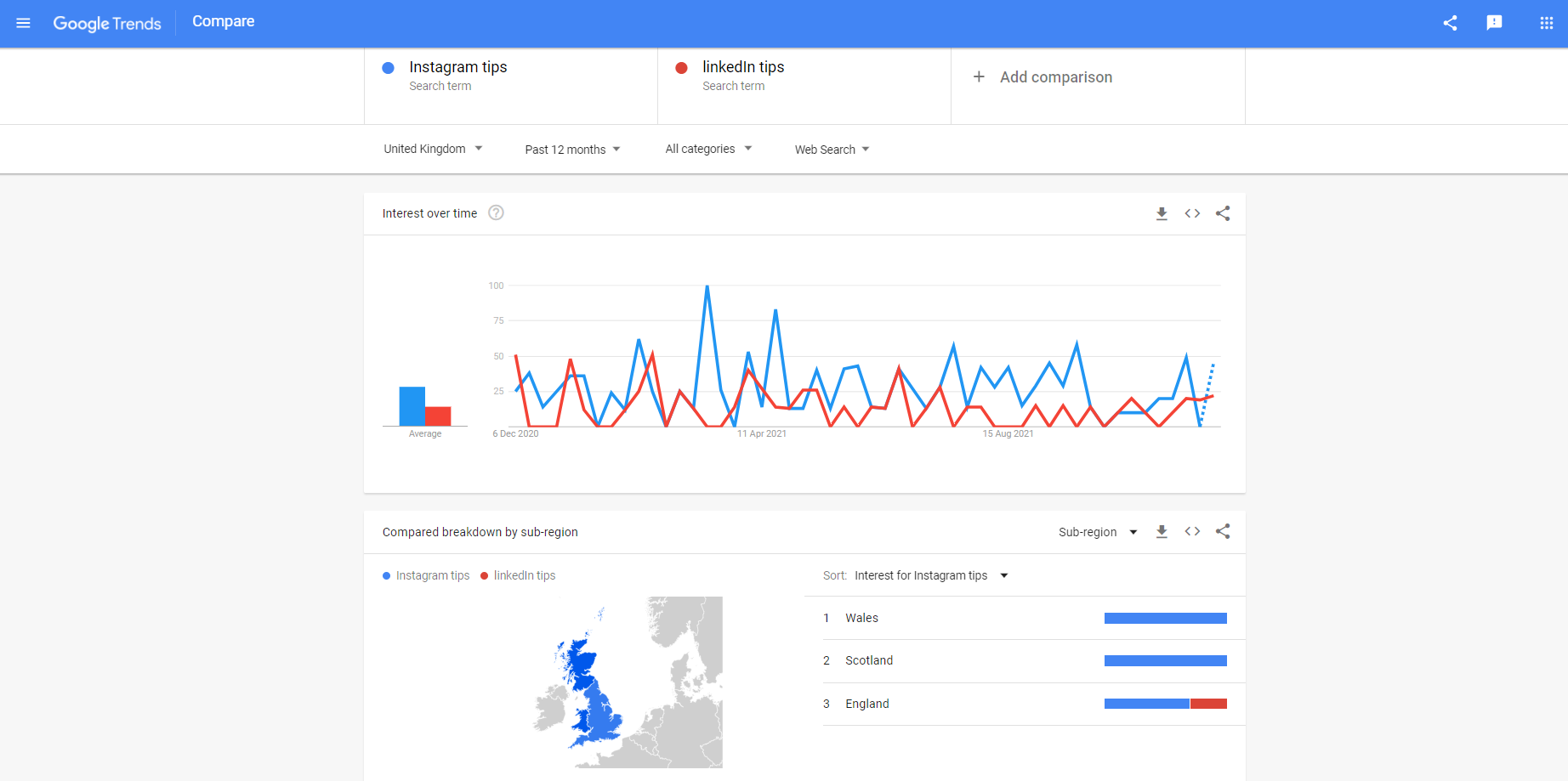The height and width of the screenshot is (781, 1568).
Task: Click the Scotland interest bar
Action: tap(1166, 661)
